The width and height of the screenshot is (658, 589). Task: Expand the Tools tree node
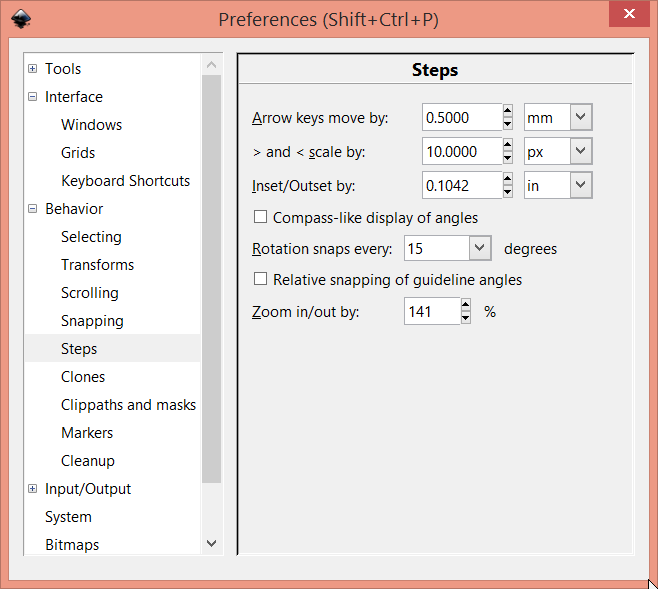32,68
